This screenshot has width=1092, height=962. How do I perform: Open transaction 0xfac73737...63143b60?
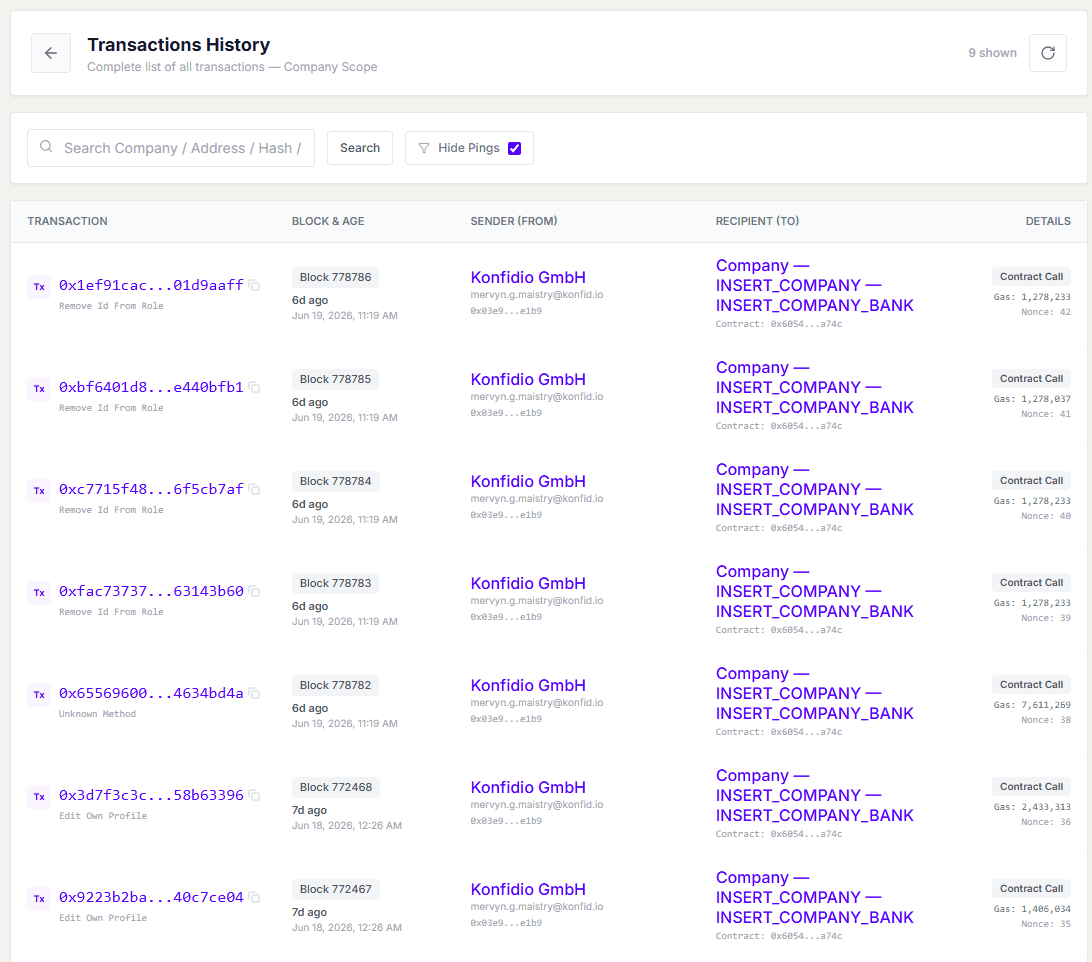coord(151,591)
